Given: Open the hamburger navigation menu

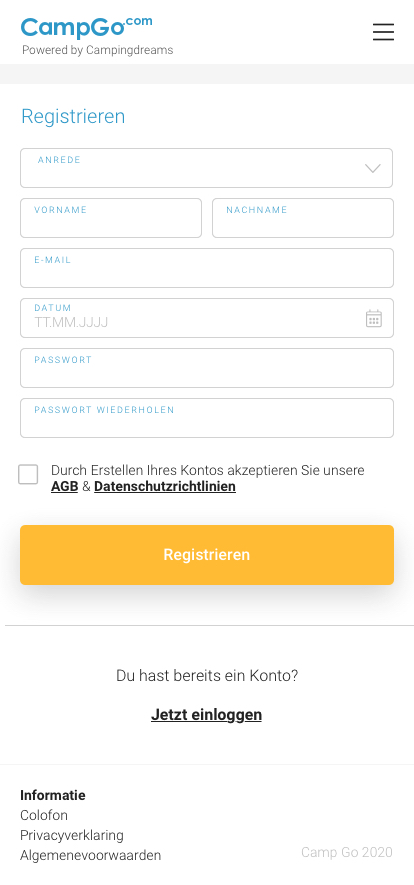Looking at the screenshot, I should (x=384, y=32).
